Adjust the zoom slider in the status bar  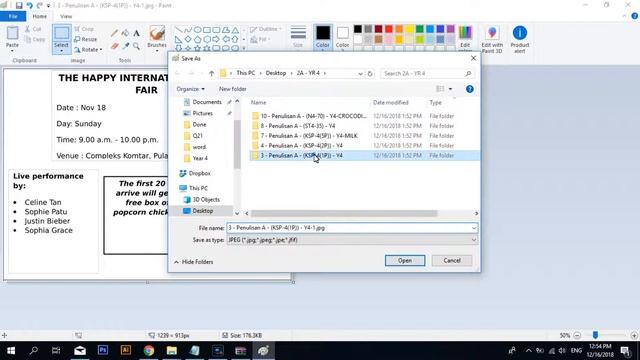tap(596, 335)
